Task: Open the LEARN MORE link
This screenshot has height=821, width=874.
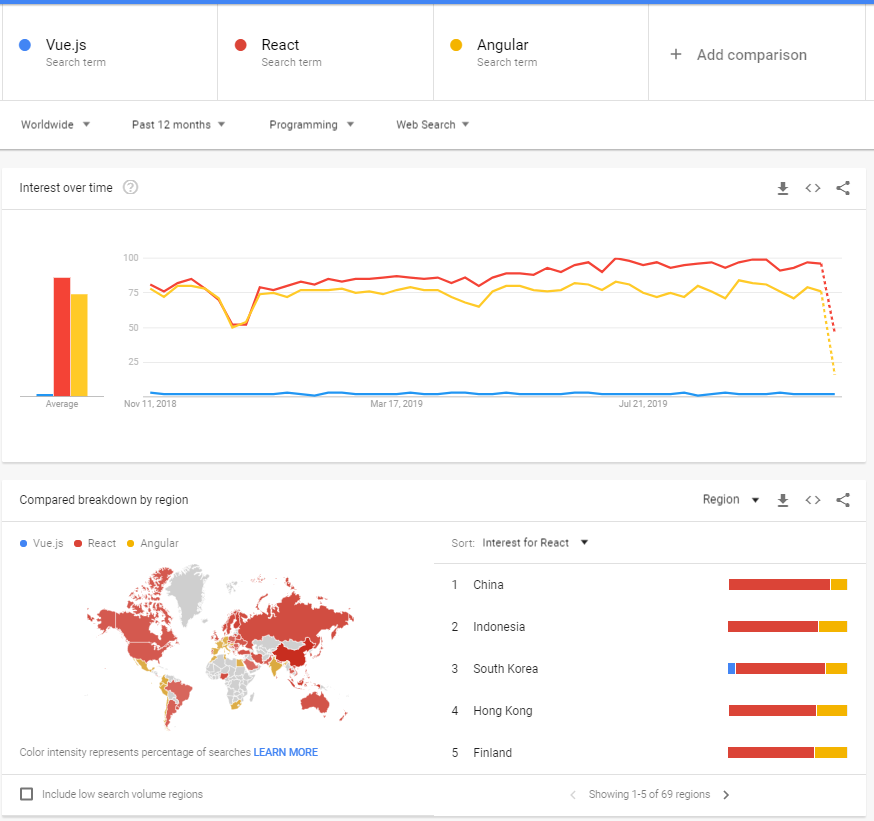Action: pyautogui.click(x=285, y=752)
